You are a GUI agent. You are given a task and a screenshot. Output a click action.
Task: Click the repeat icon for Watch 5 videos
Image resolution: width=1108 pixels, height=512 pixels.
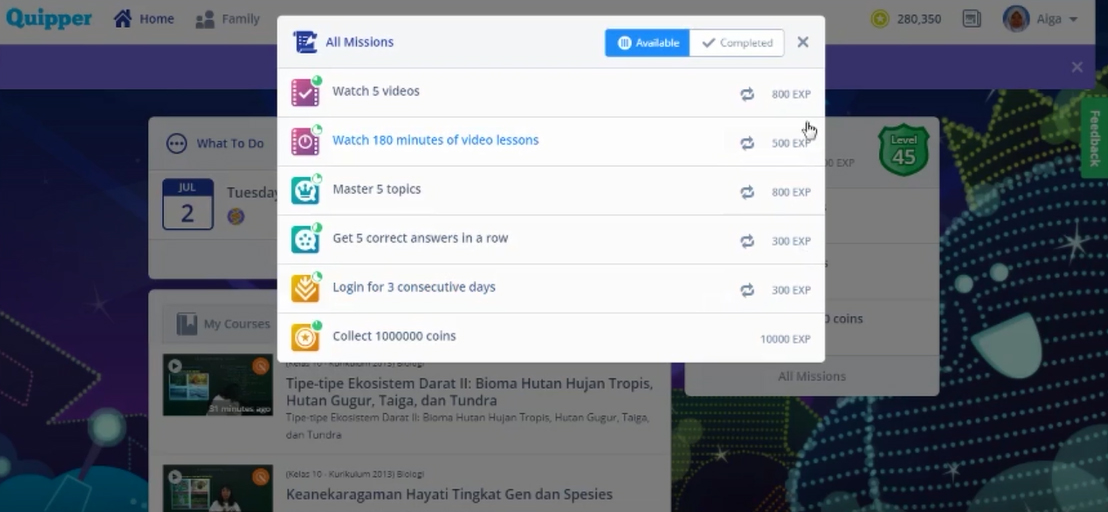(x=747, y=94)
